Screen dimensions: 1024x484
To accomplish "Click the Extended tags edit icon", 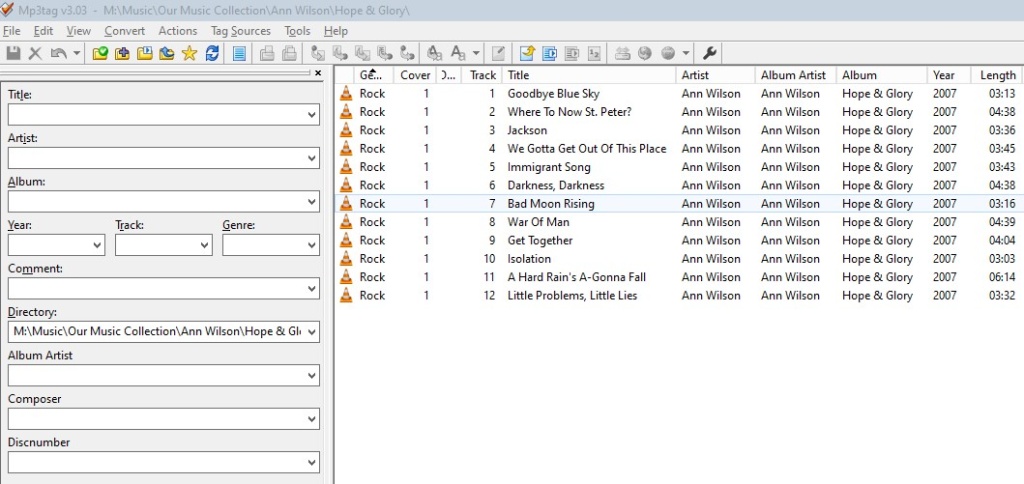I will coord(498,54).
